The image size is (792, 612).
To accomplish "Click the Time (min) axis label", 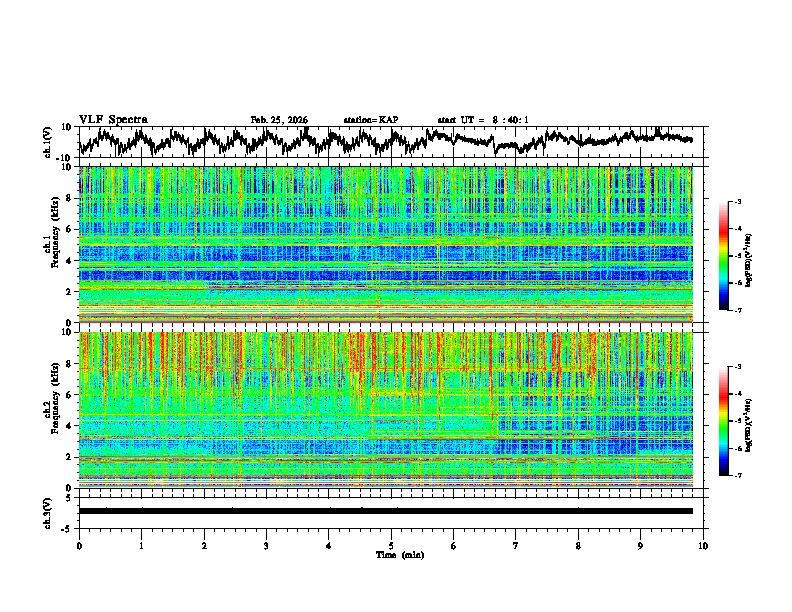I will [400, 555].
